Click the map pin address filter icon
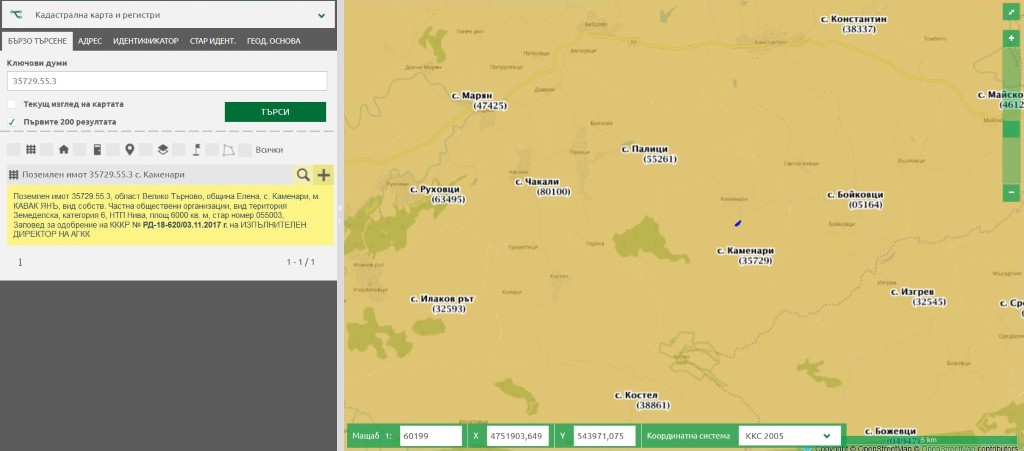 point(129,150)
